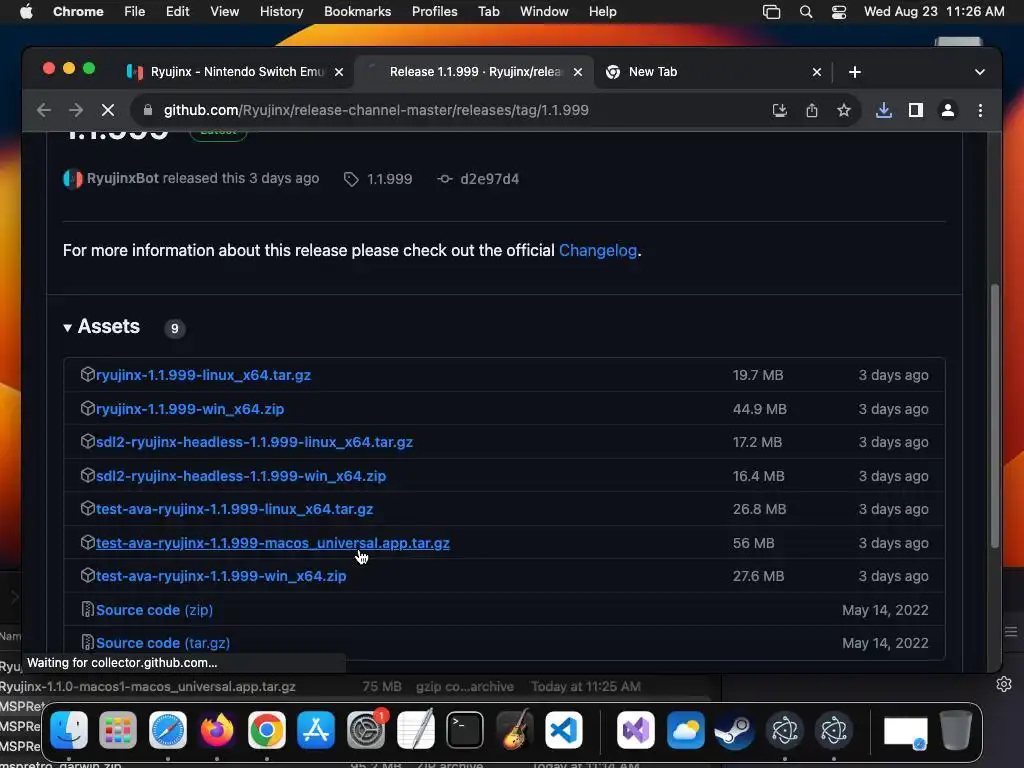Click the 56 MB size text
The height and width of the screenshot is (768, 1024).
point(753,543)
